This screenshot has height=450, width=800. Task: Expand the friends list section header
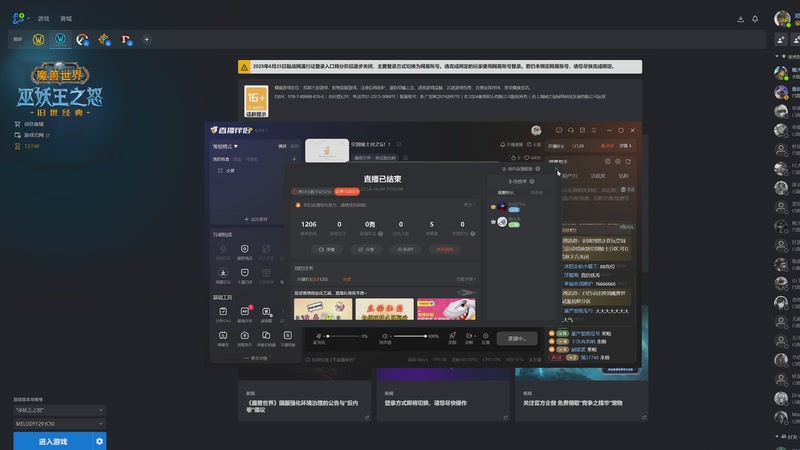(x=787, y=437)
